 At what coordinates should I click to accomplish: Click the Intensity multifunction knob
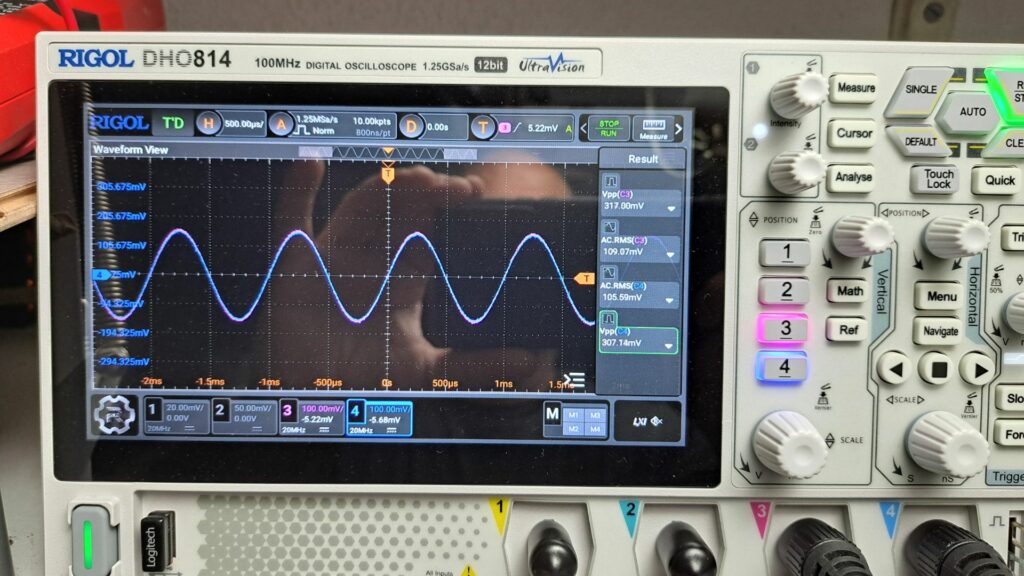pyautogui.click(x=798, y=95)
